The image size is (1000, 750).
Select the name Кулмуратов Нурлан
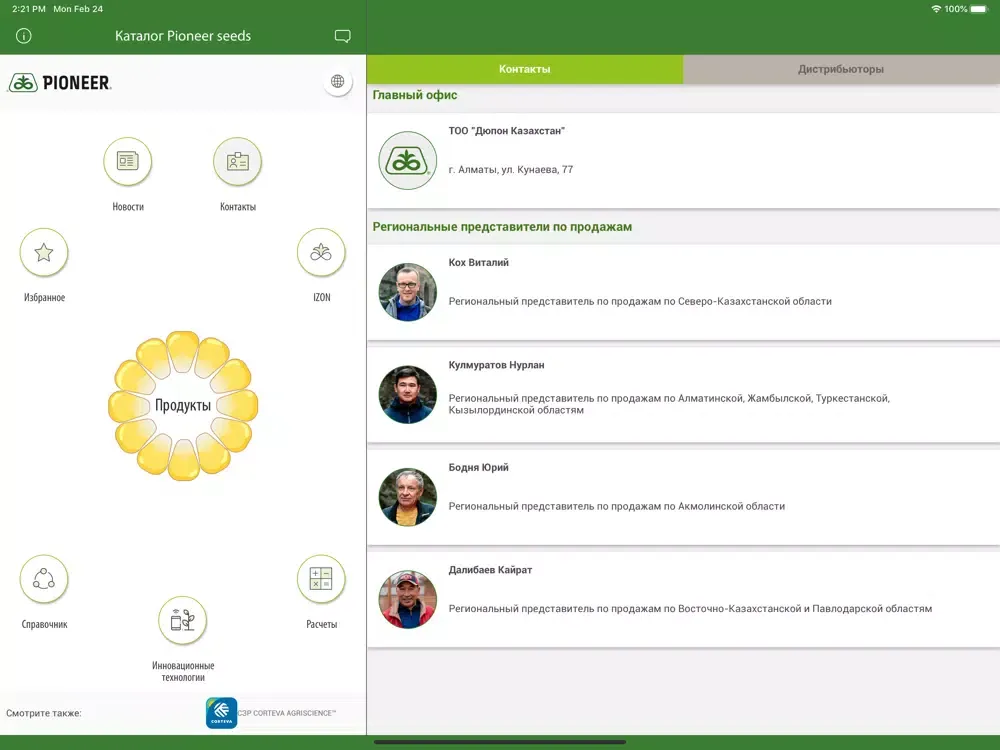pos(496,365)
